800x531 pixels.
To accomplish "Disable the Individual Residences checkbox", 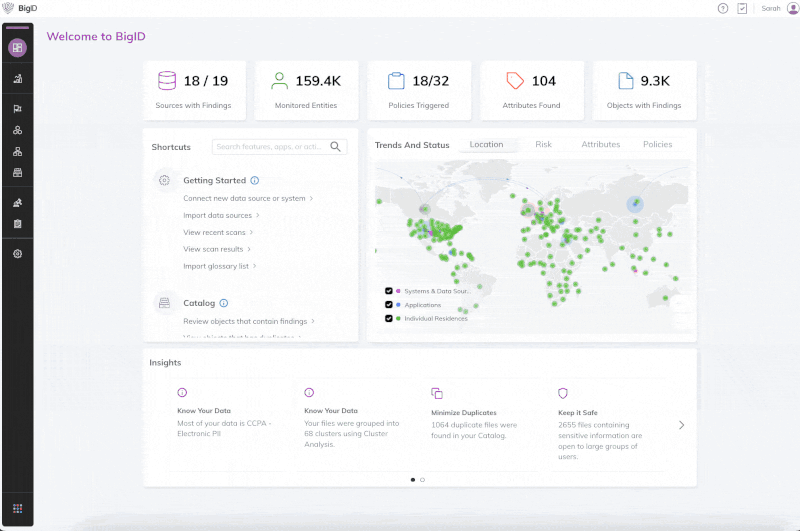I will pos(388,318).
